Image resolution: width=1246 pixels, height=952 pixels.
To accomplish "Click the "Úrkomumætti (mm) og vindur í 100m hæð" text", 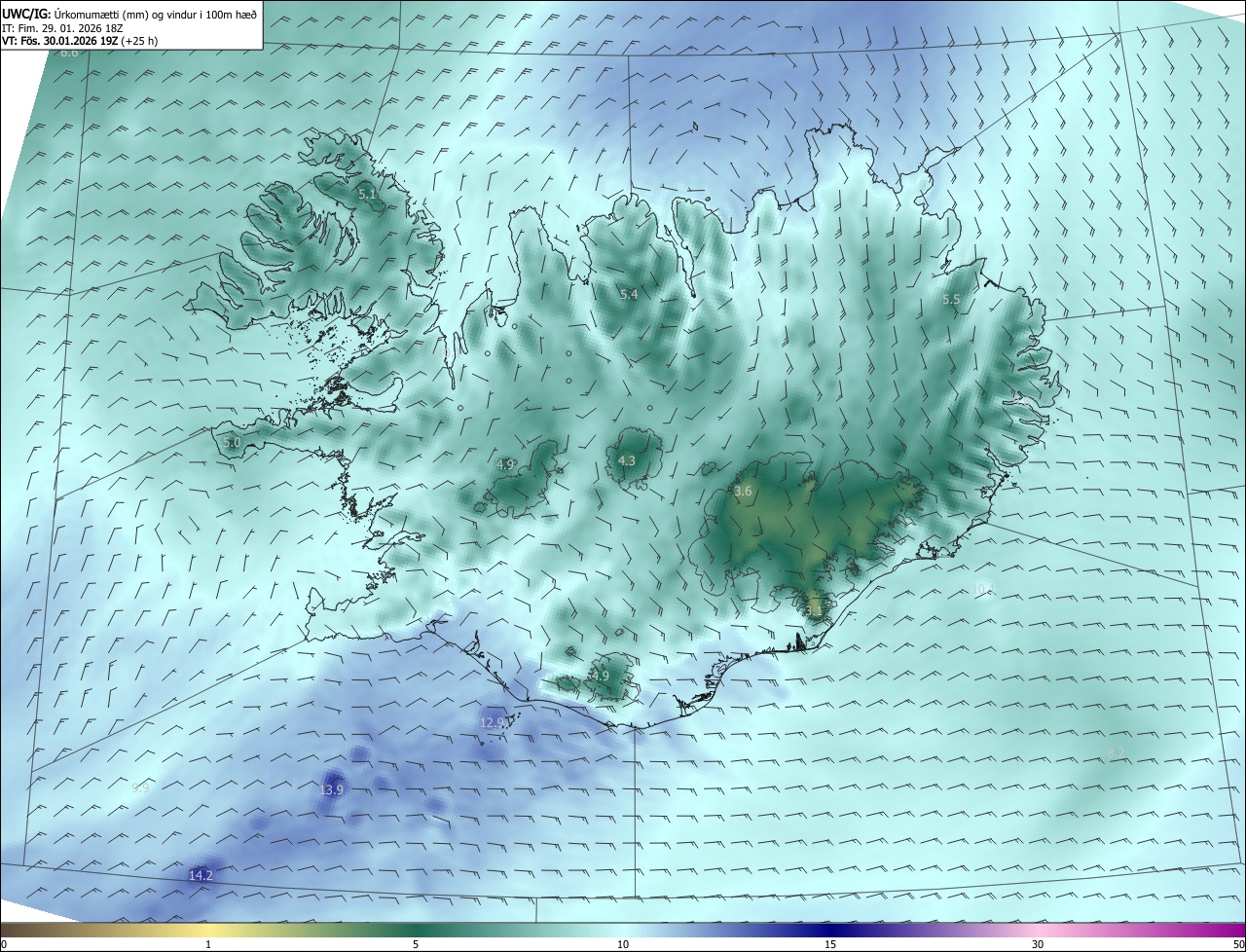I will click(x=156, y=14).
